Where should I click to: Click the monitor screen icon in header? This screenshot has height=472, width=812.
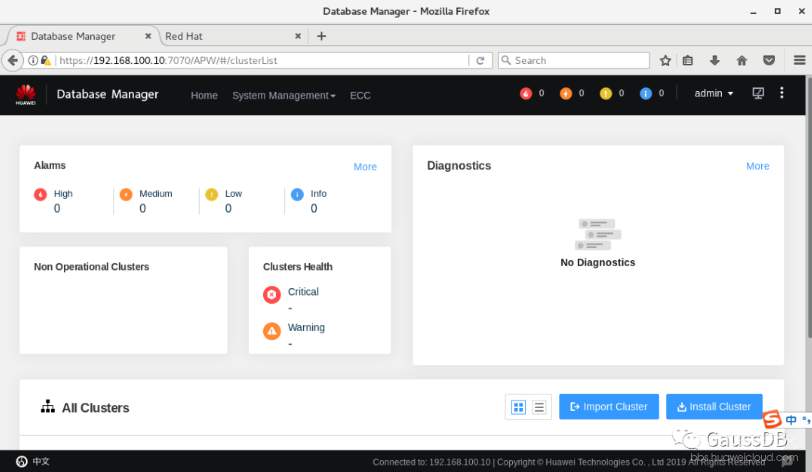pos(758,93)
